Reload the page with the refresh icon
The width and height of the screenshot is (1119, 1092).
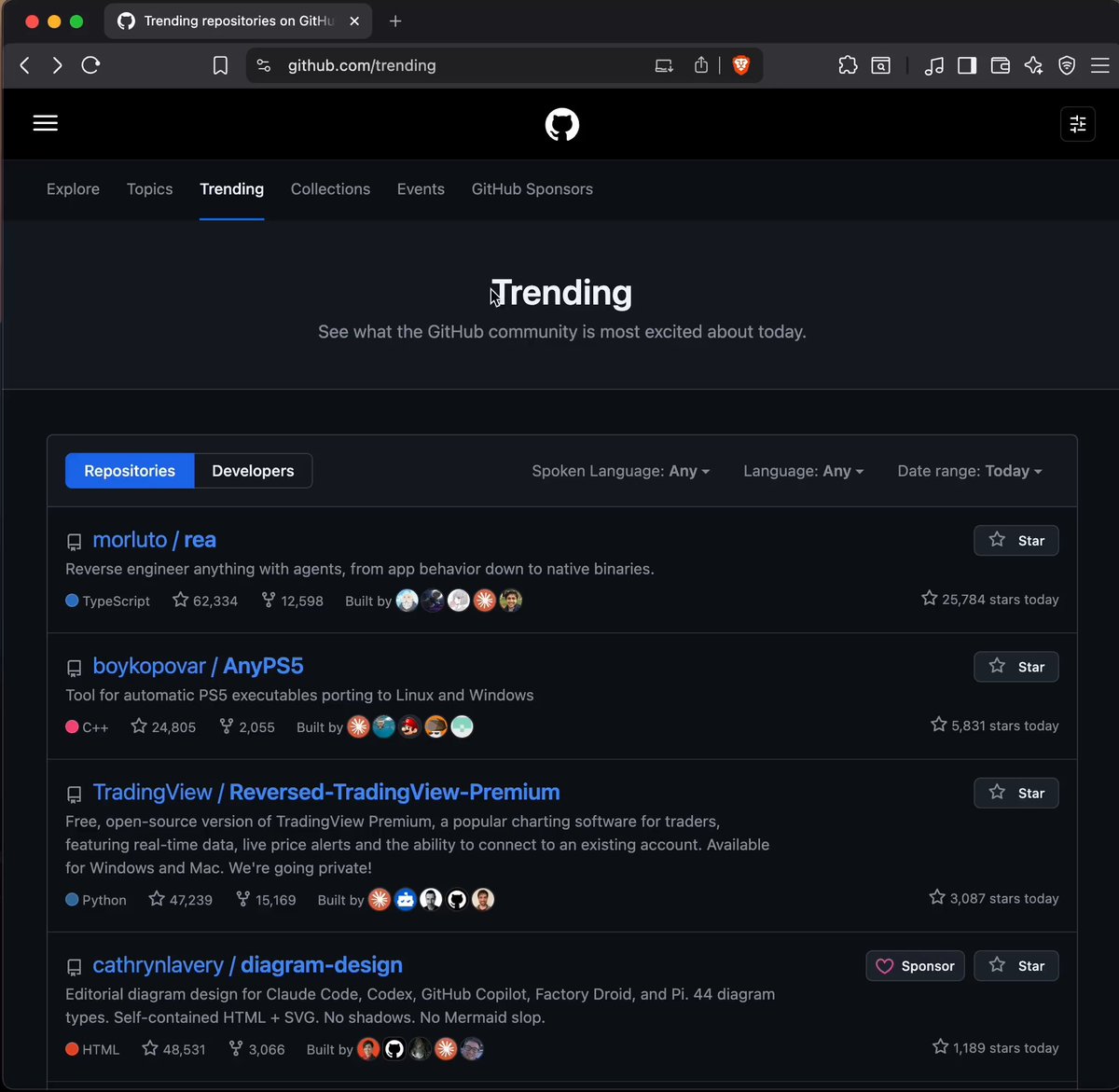[90, 65]
